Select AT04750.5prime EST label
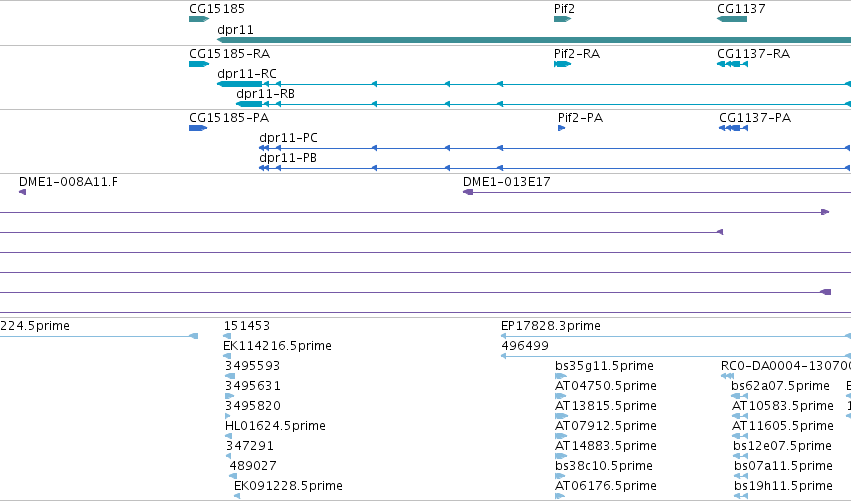Image resolution: width=851 pixels, height=501 pixels. coord(606,386)
